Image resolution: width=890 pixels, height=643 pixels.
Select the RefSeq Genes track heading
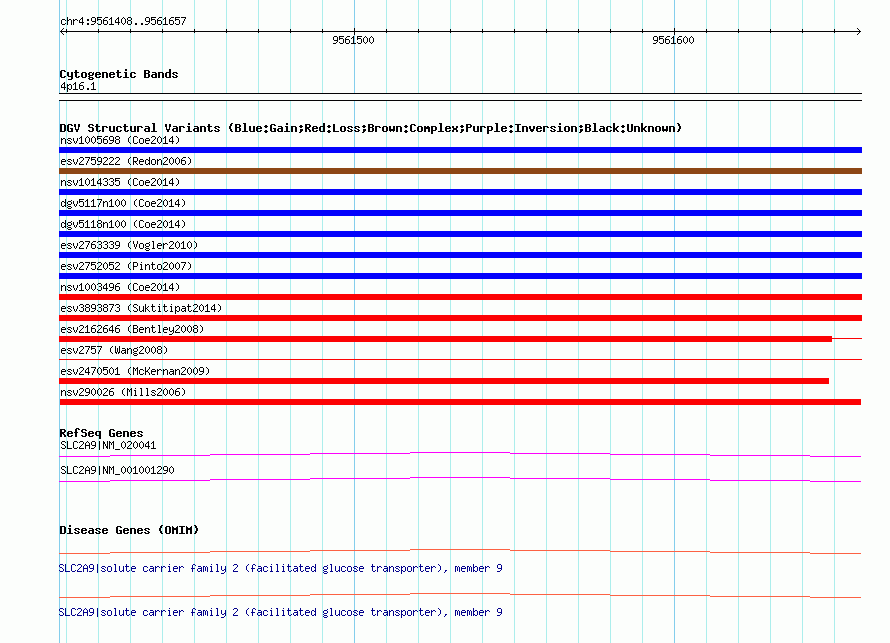(x=101, y=434)
